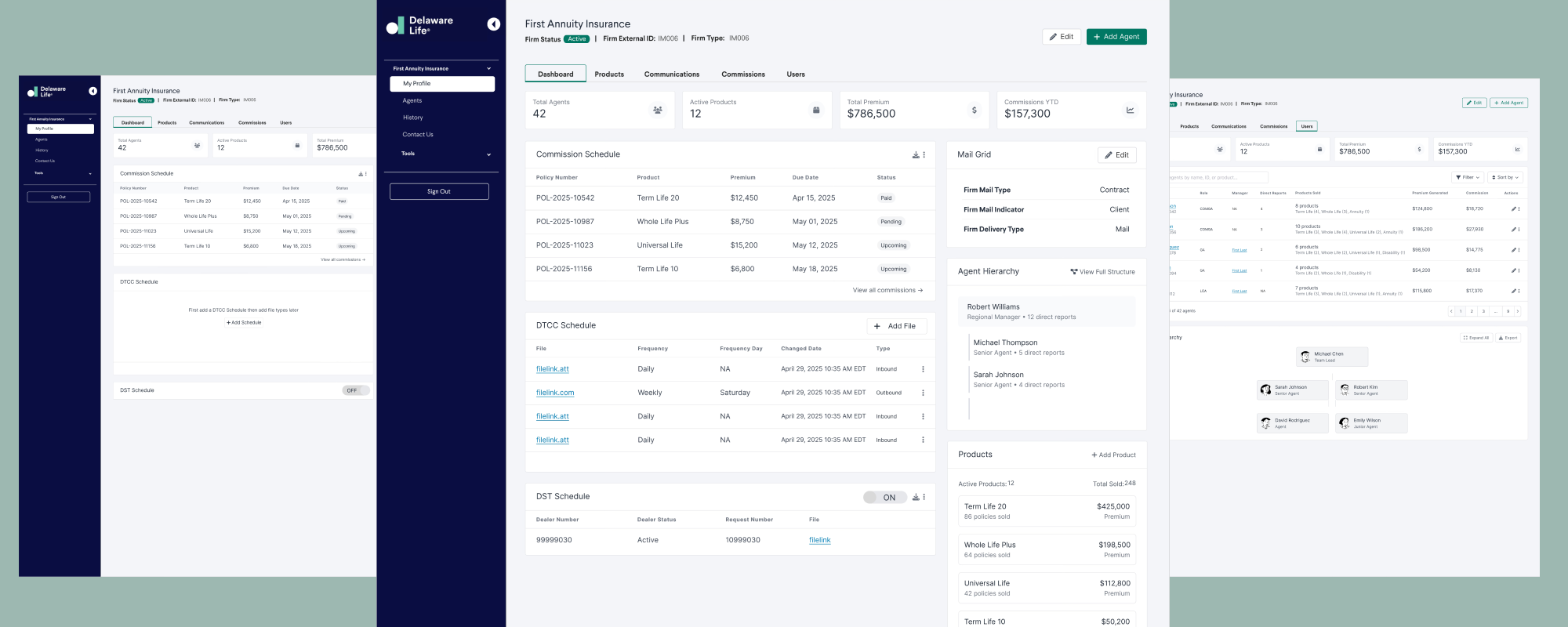Switch to Users tab in center screen
Image resolution: width=1568 pixels, height=627 pixels.
[796, 74]
